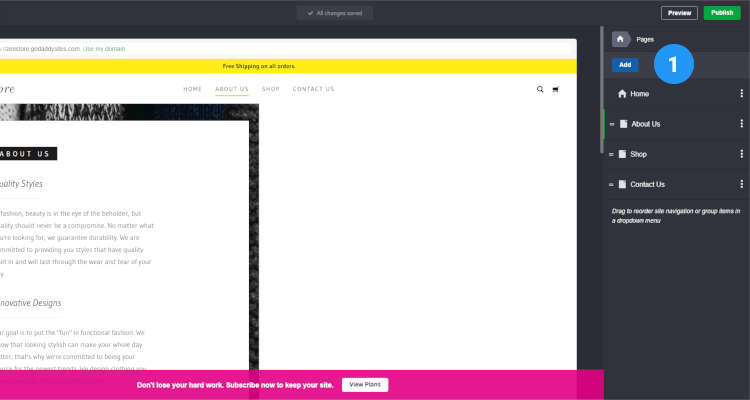Publish the website
This screenshot has height=400, width=750.
(722, 13)
